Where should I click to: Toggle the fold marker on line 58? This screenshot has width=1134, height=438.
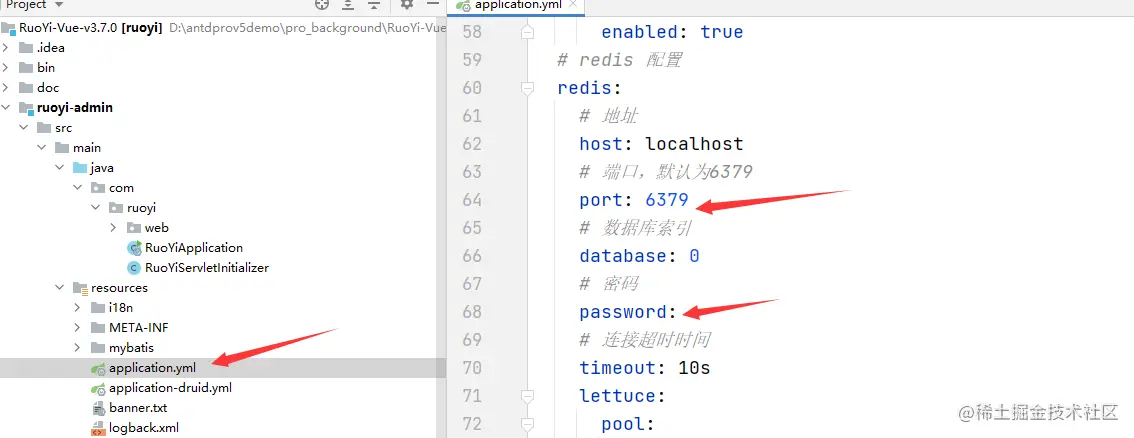point(527,33)
